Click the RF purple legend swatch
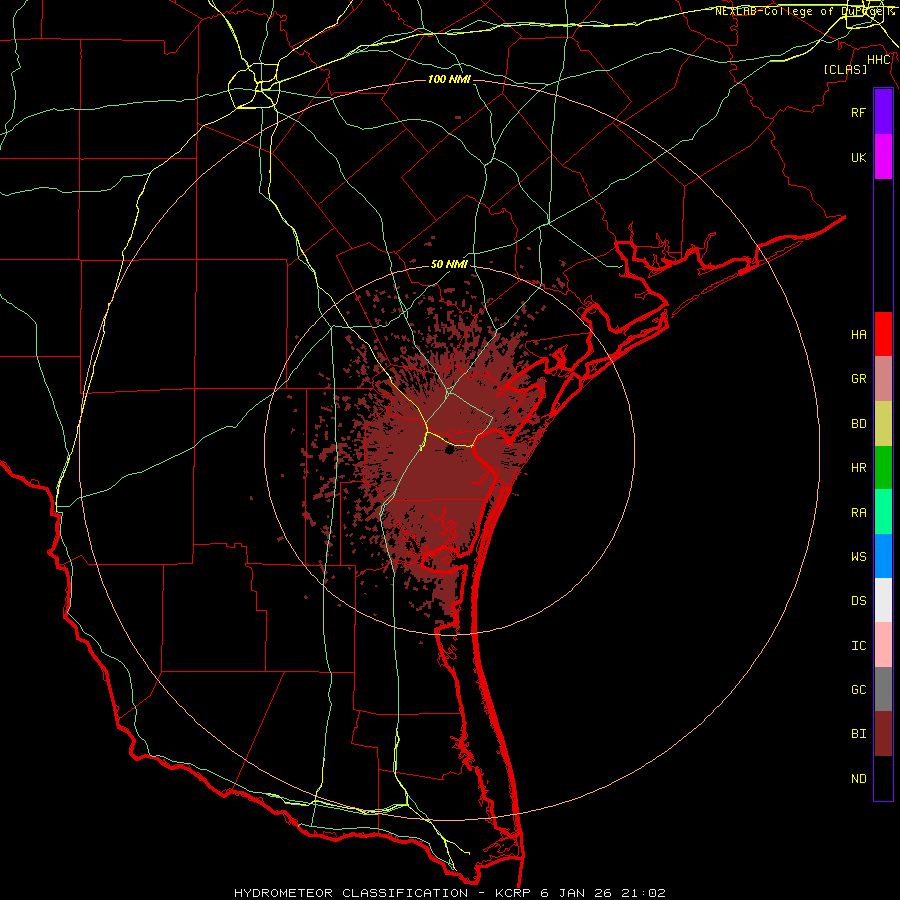The height and width of the screenshot is (900, 900). [x=883, y=112]
